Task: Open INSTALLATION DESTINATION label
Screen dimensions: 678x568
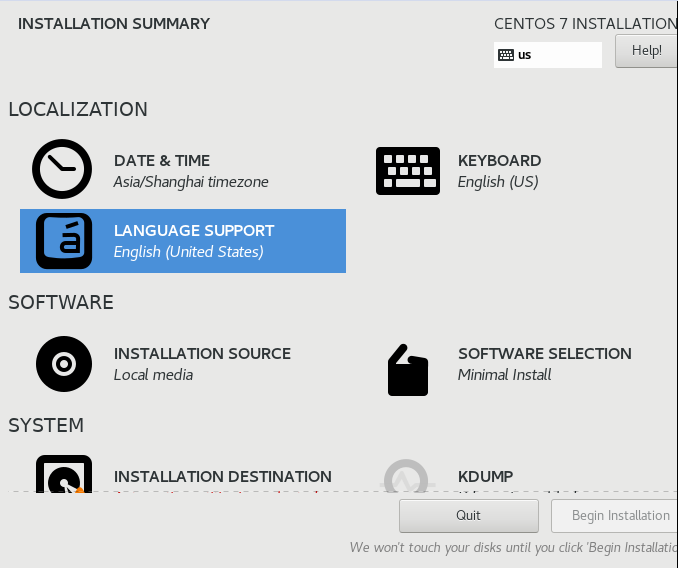Action: (223, 476)
